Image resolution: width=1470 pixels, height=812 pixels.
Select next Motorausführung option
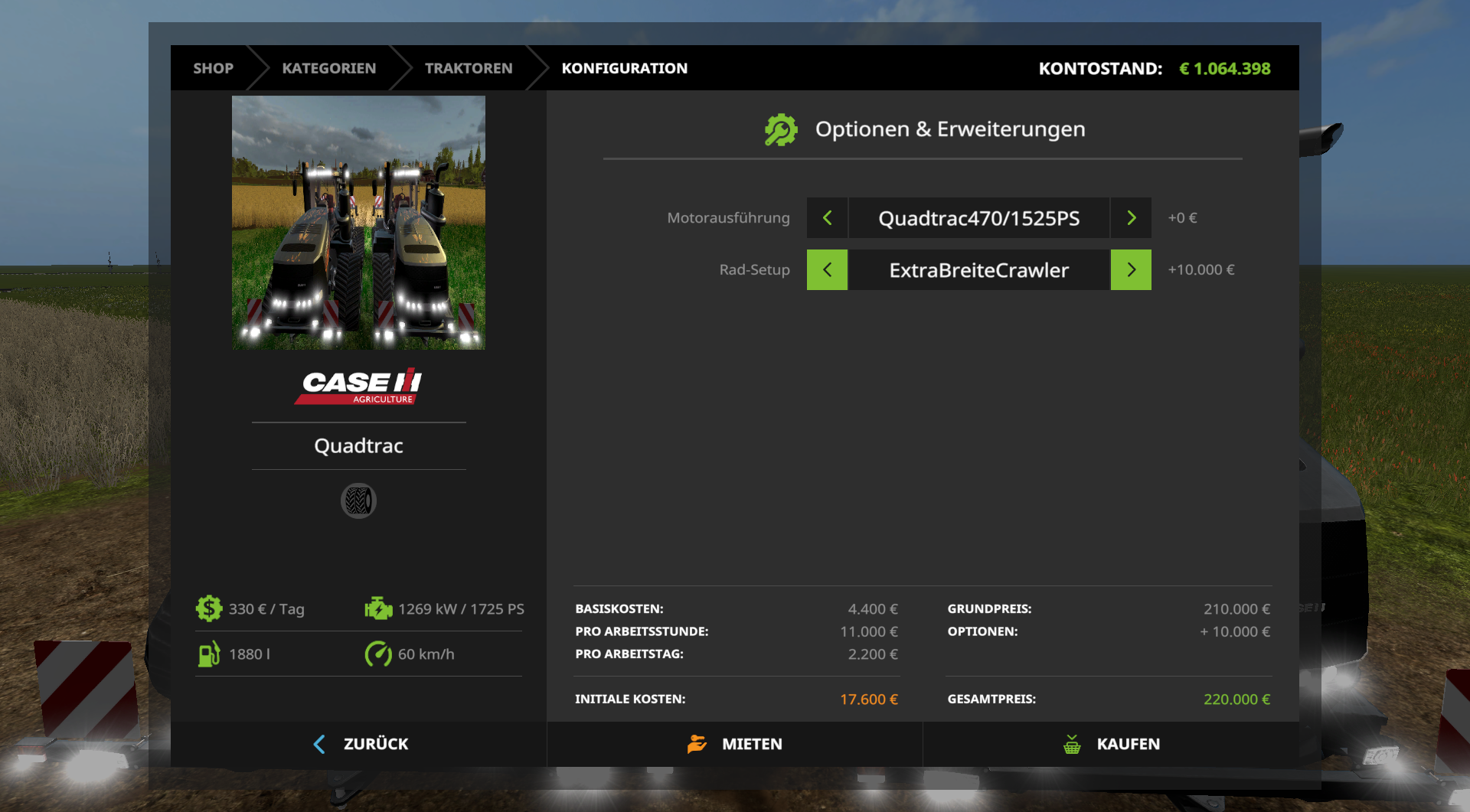pos(1131,218)
